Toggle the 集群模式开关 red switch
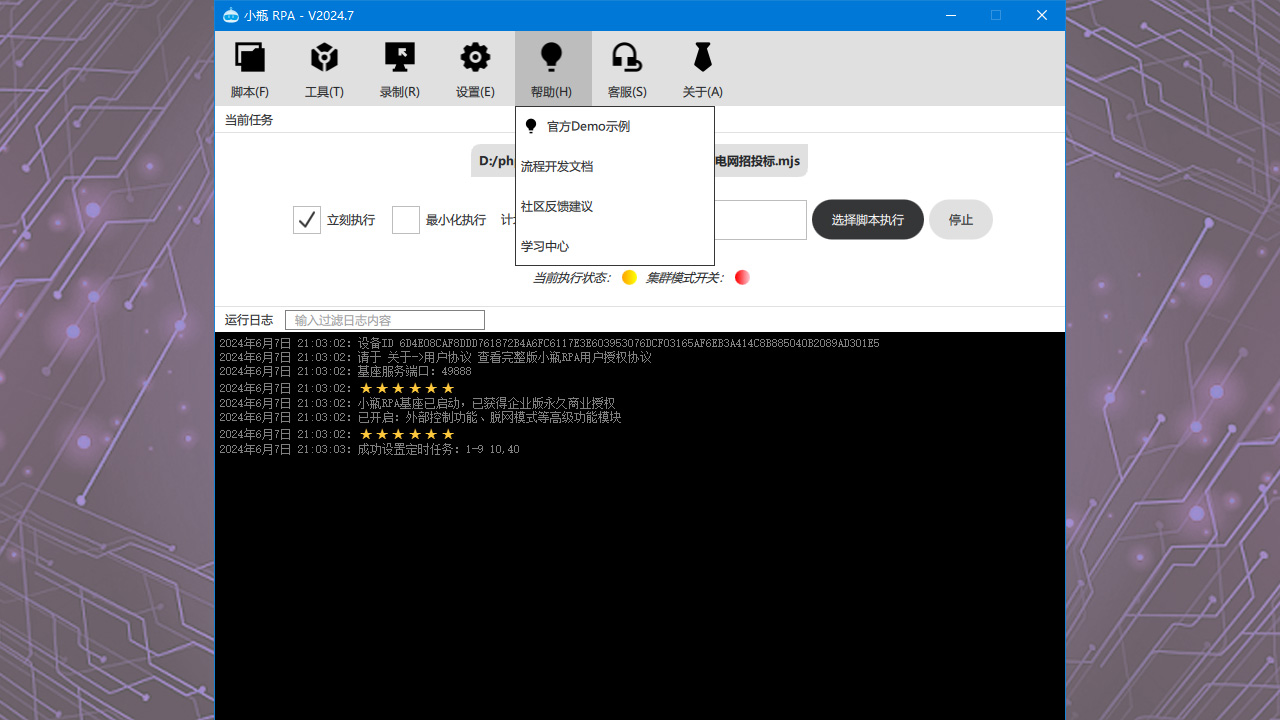The width and height of the screenshot is (1280, 720). pyautogui.click(x=742, y=277)
